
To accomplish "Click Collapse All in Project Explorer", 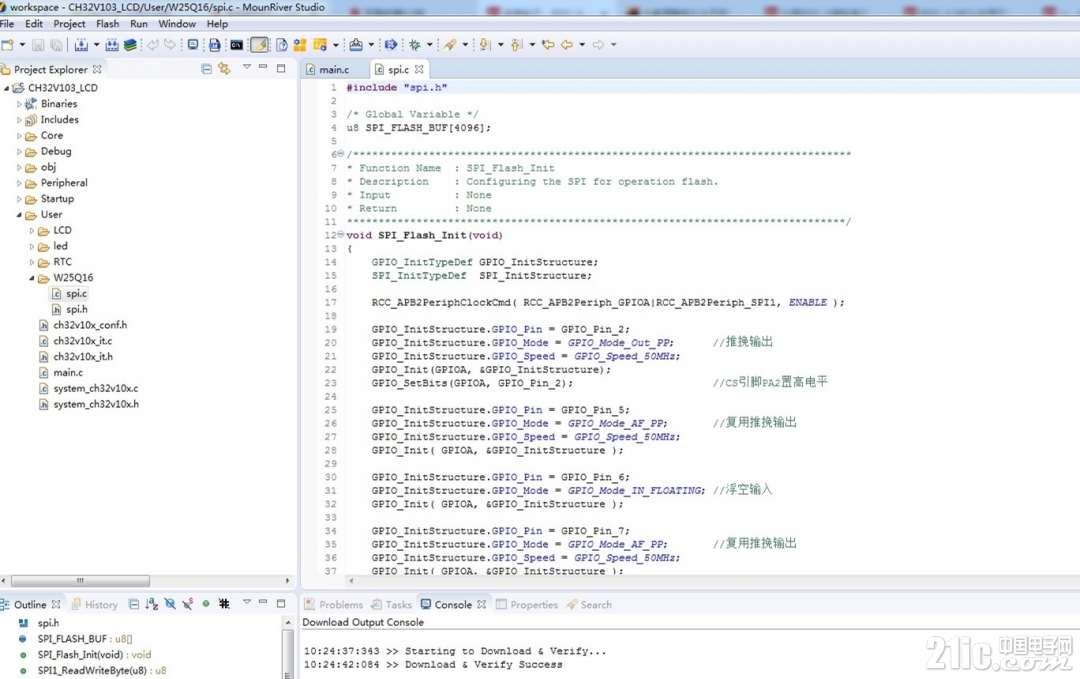I will click(206, 69).
